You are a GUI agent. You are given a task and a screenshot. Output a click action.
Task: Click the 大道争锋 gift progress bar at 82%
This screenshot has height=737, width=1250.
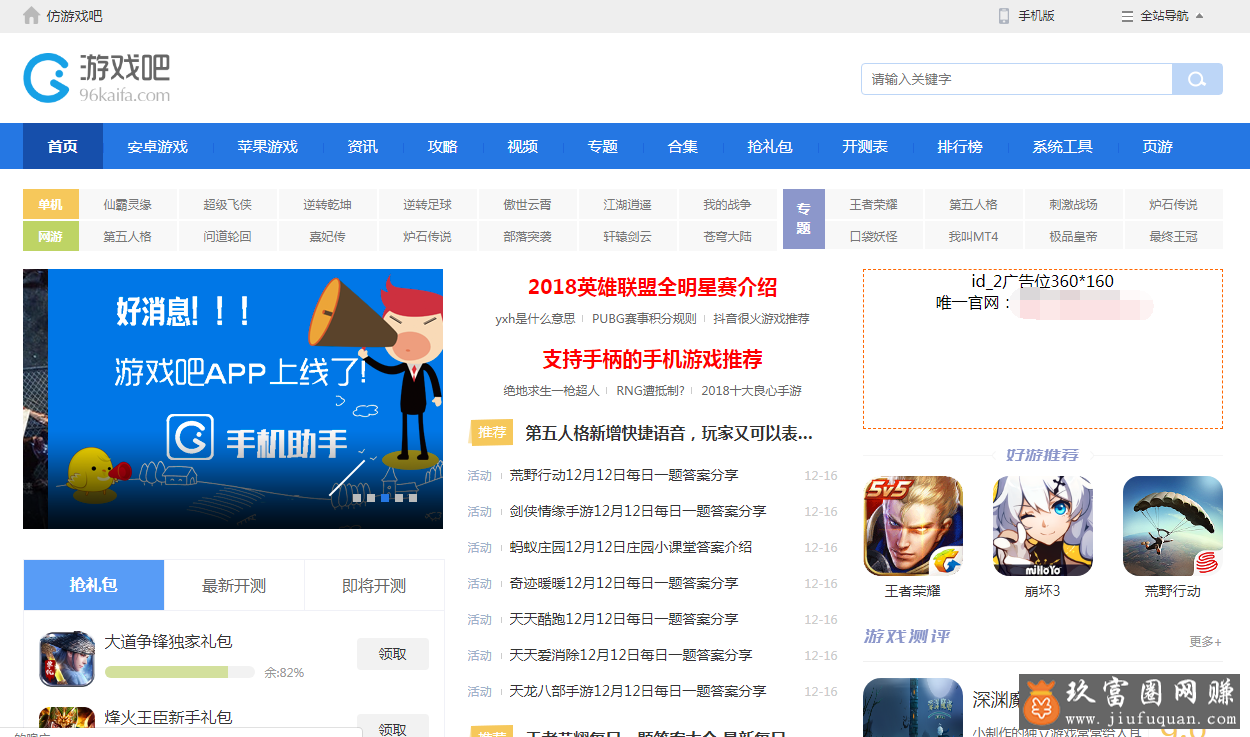(180, 672)
